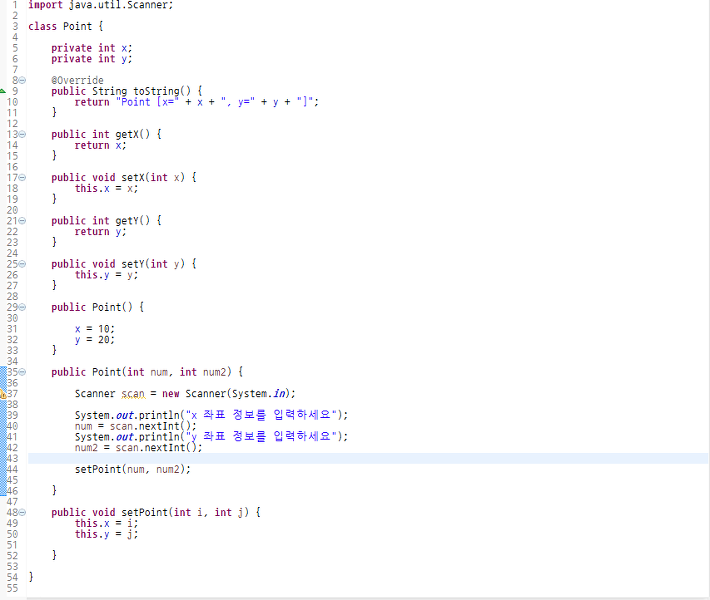Collapse setPoint method fold at line 48
The width and height of the screenshot is (710, 600).
pos(22,512)
